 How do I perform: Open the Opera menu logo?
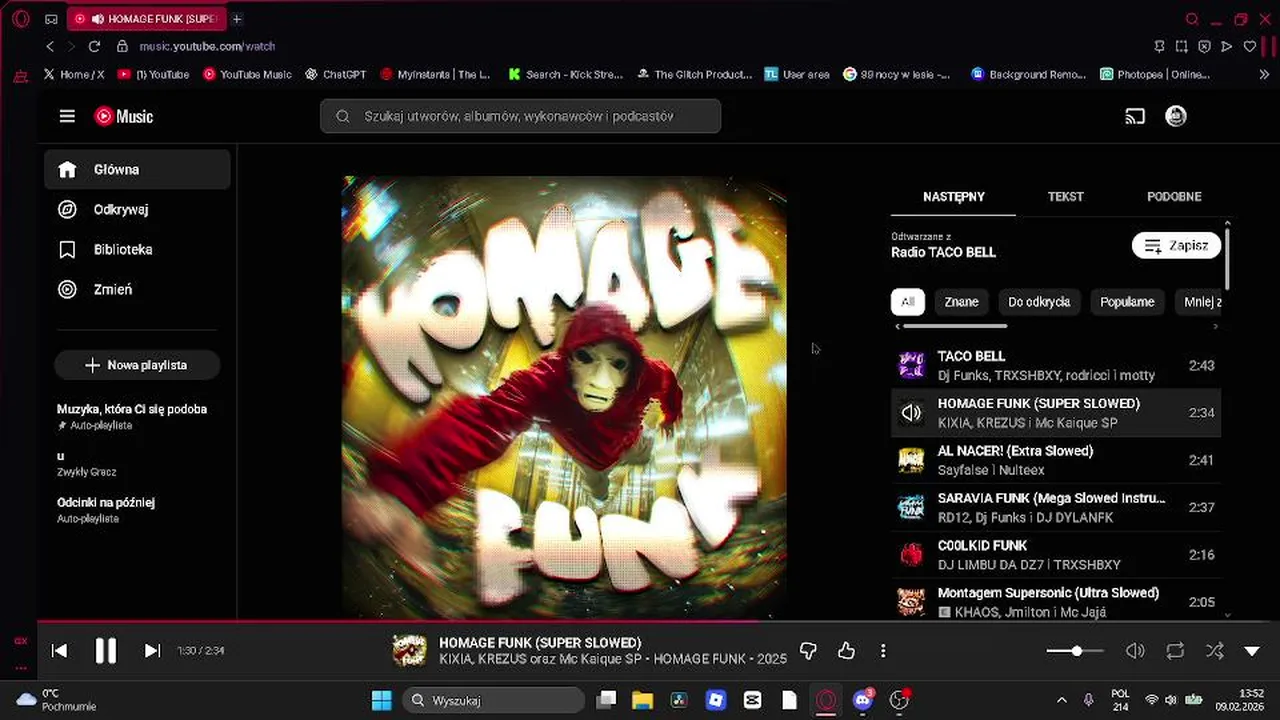point(21,19)
